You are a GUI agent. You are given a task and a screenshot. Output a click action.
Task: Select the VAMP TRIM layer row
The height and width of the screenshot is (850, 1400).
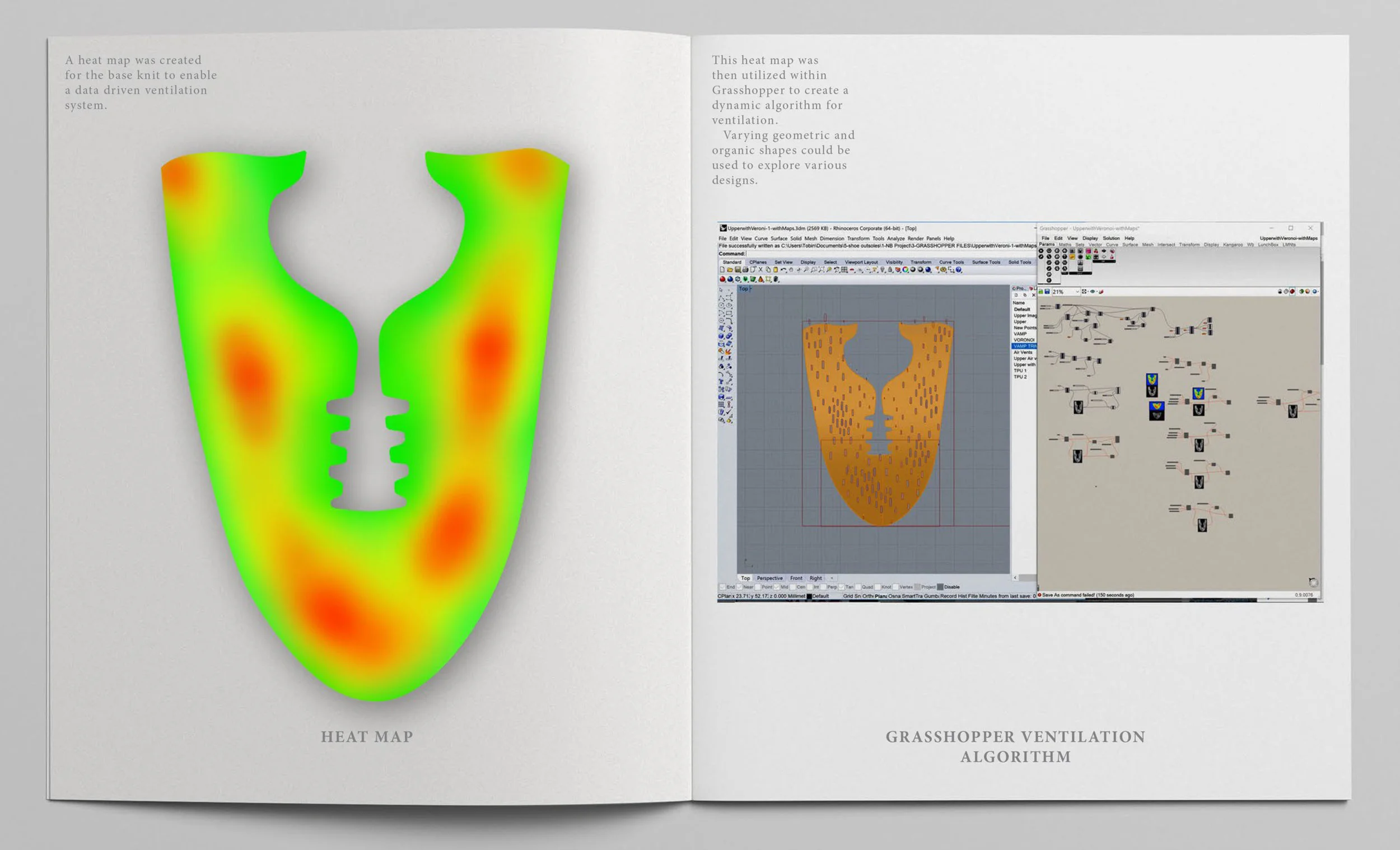click(1024, 346)
